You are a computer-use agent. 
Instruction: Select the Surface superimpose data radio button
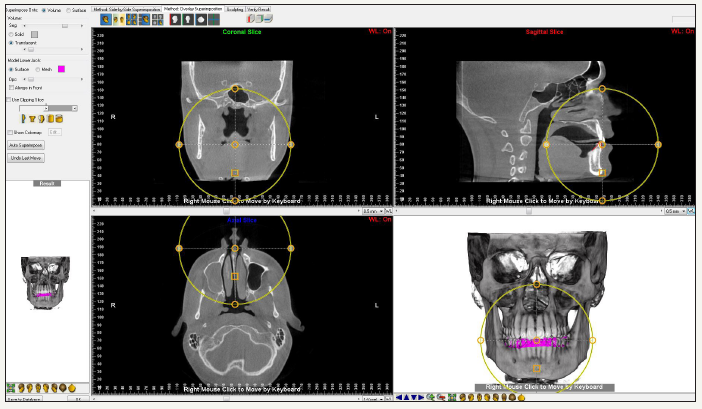(x=69, y=10)
